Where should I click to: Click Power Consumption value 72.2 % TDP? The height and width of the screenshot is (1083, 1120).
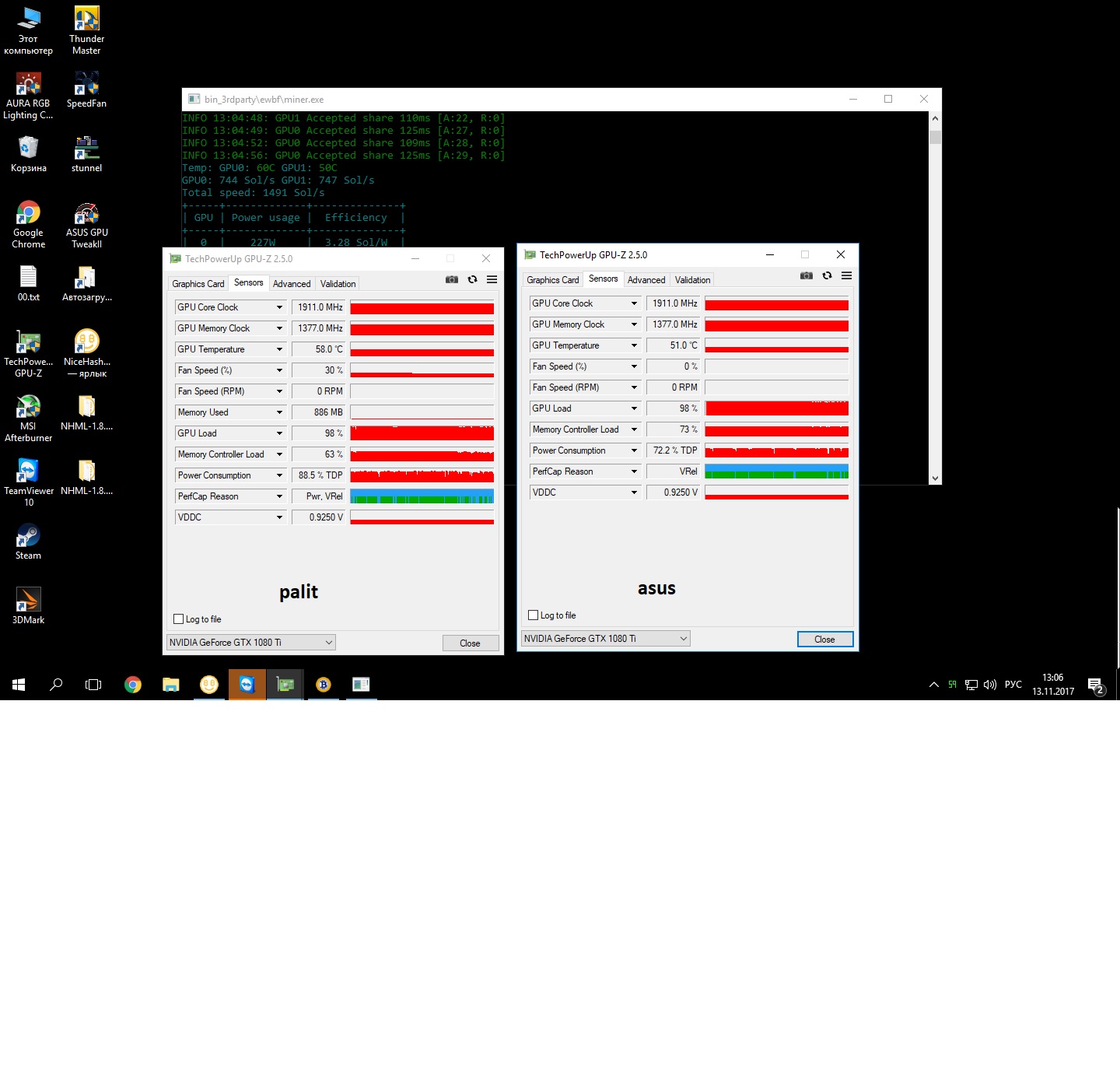(x=673, y=450)
